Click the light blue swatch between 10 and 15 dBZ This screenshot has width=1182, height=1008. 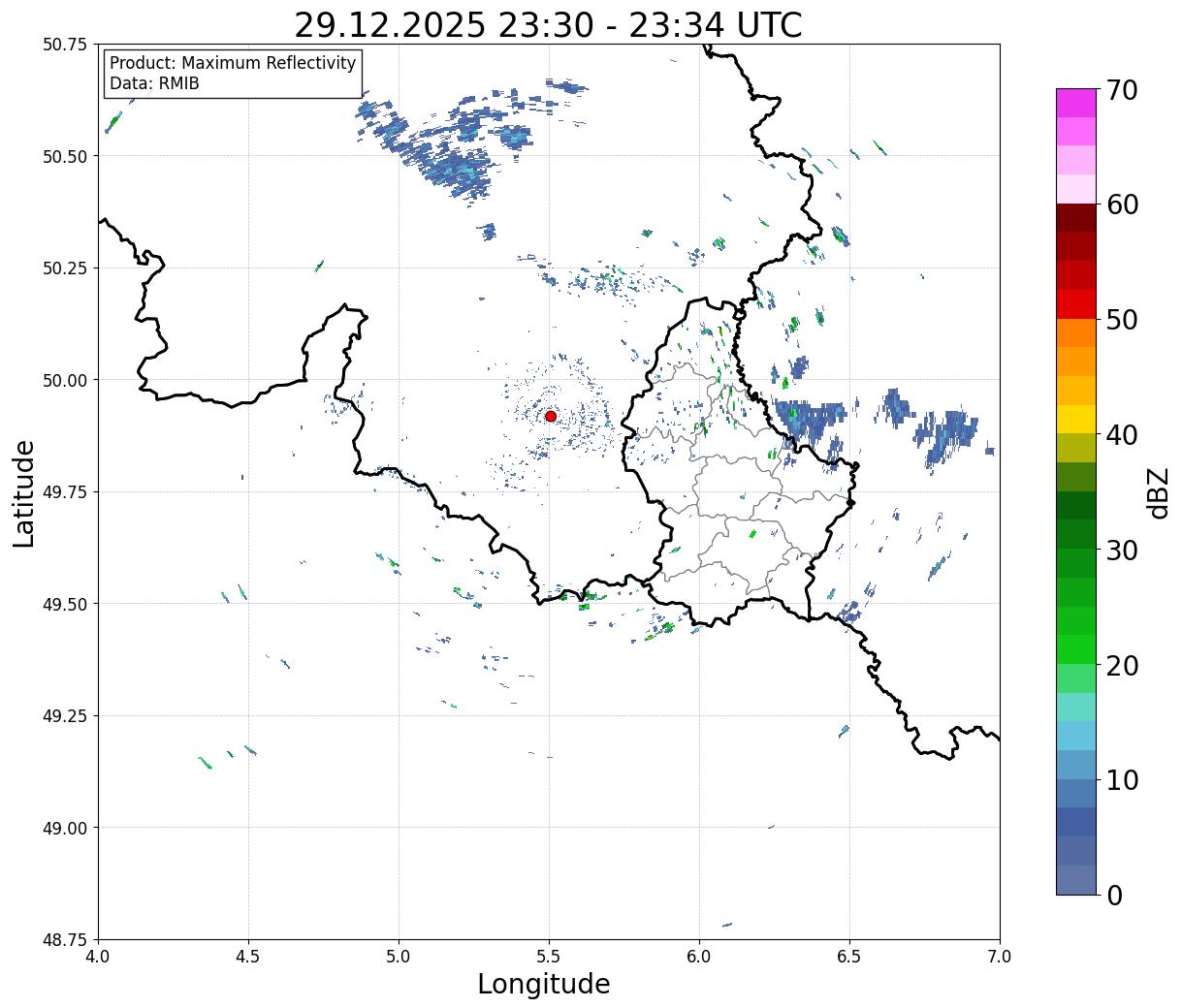coord(1076,736)
